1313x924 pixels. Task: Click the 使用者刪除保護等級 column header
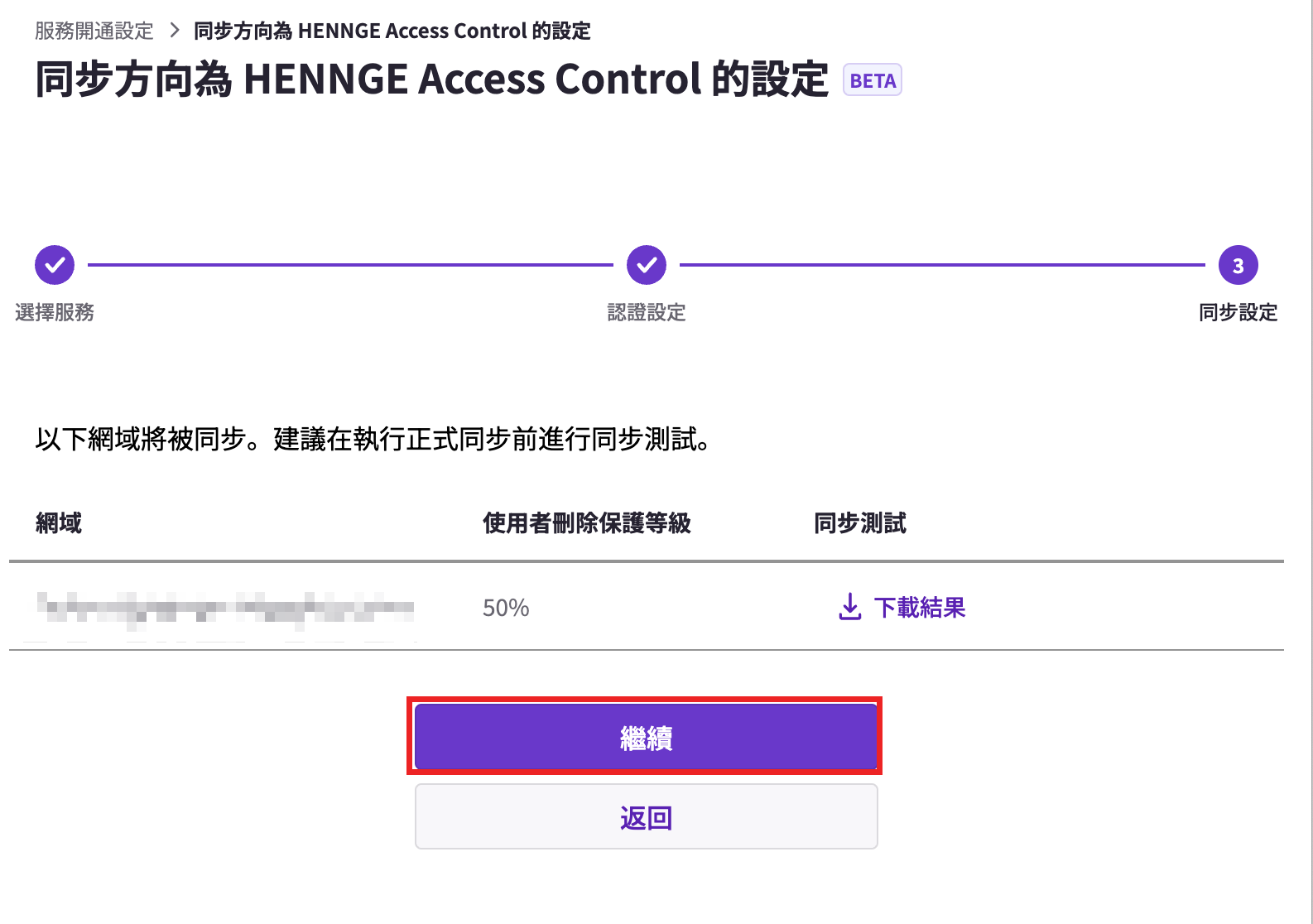[587, 523]
